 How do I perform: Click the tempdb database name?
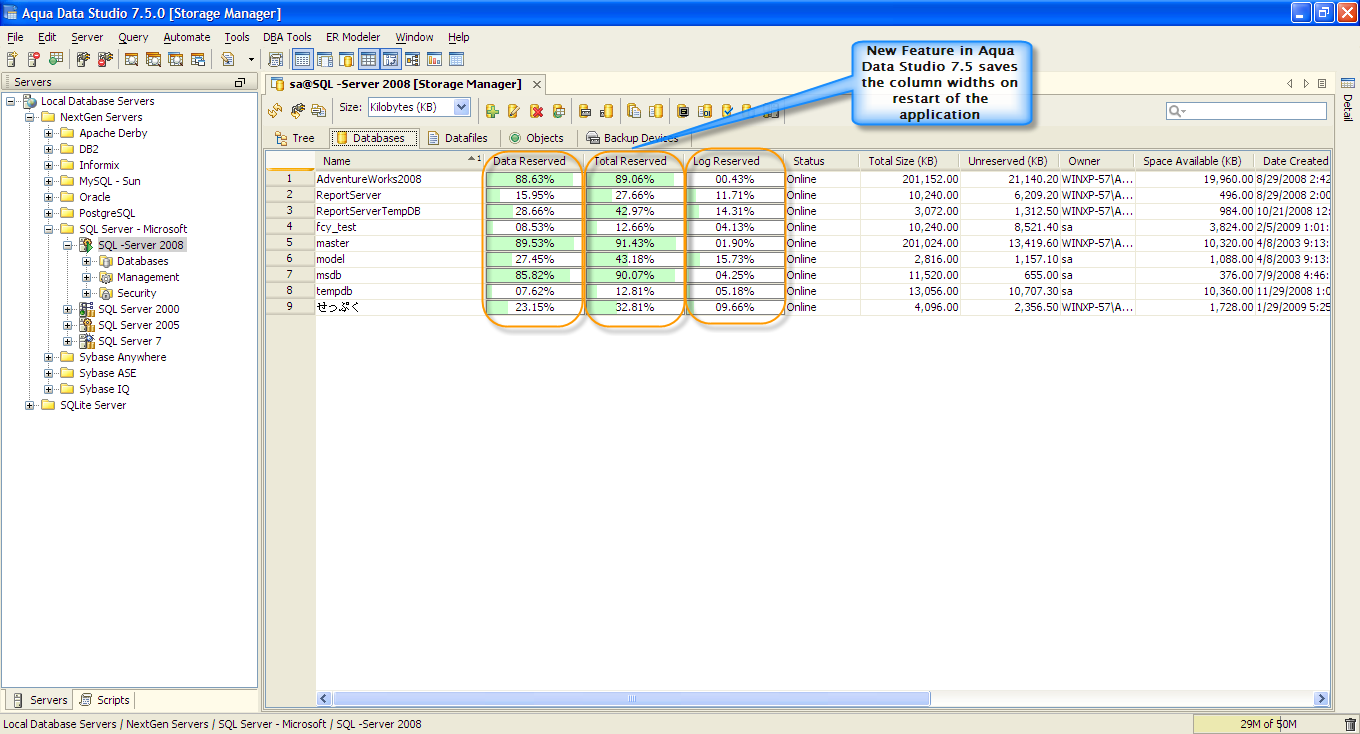pyautogui.click(x=334, y=291)
